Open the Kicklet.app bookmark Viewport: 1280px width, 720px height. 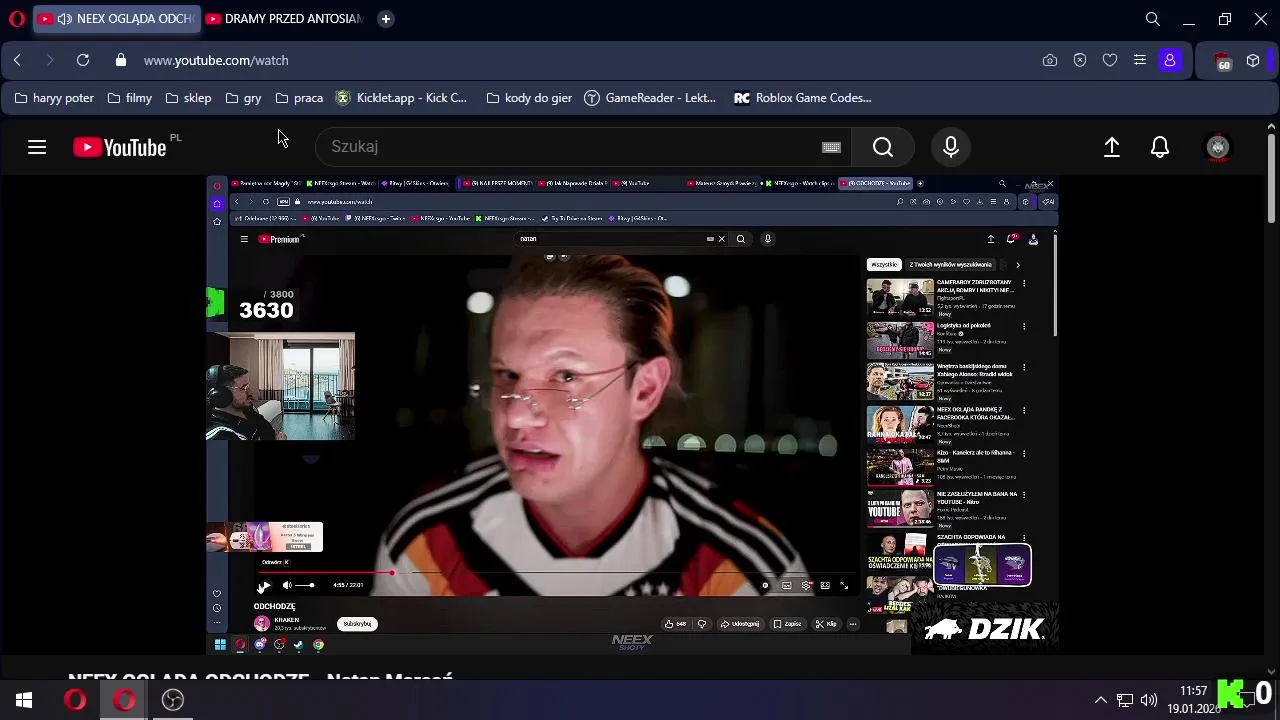pos(402,98)
